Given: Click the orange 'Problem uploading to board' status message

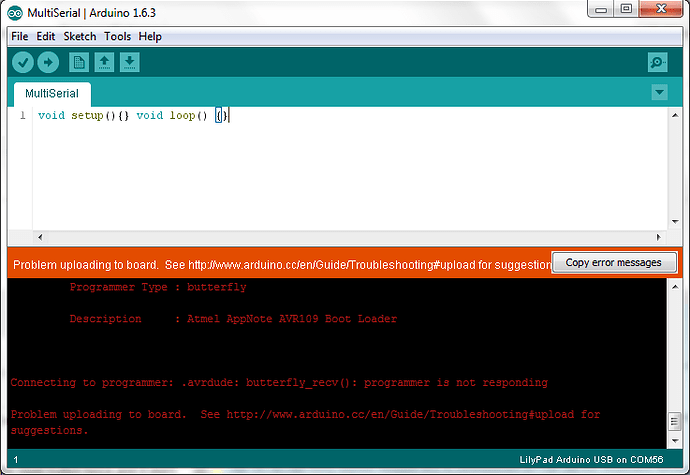Looking at the screenshot, I should click(x=282, y=265).
